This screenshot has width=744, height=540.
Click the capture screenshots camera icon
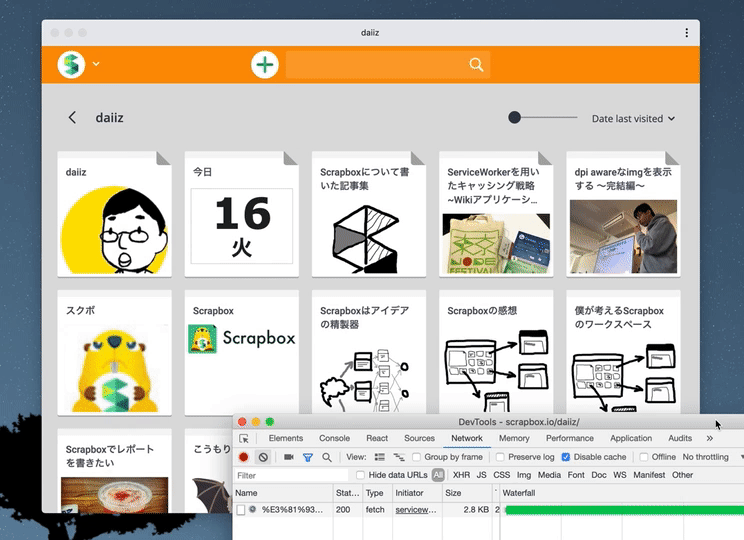(288, 457)
